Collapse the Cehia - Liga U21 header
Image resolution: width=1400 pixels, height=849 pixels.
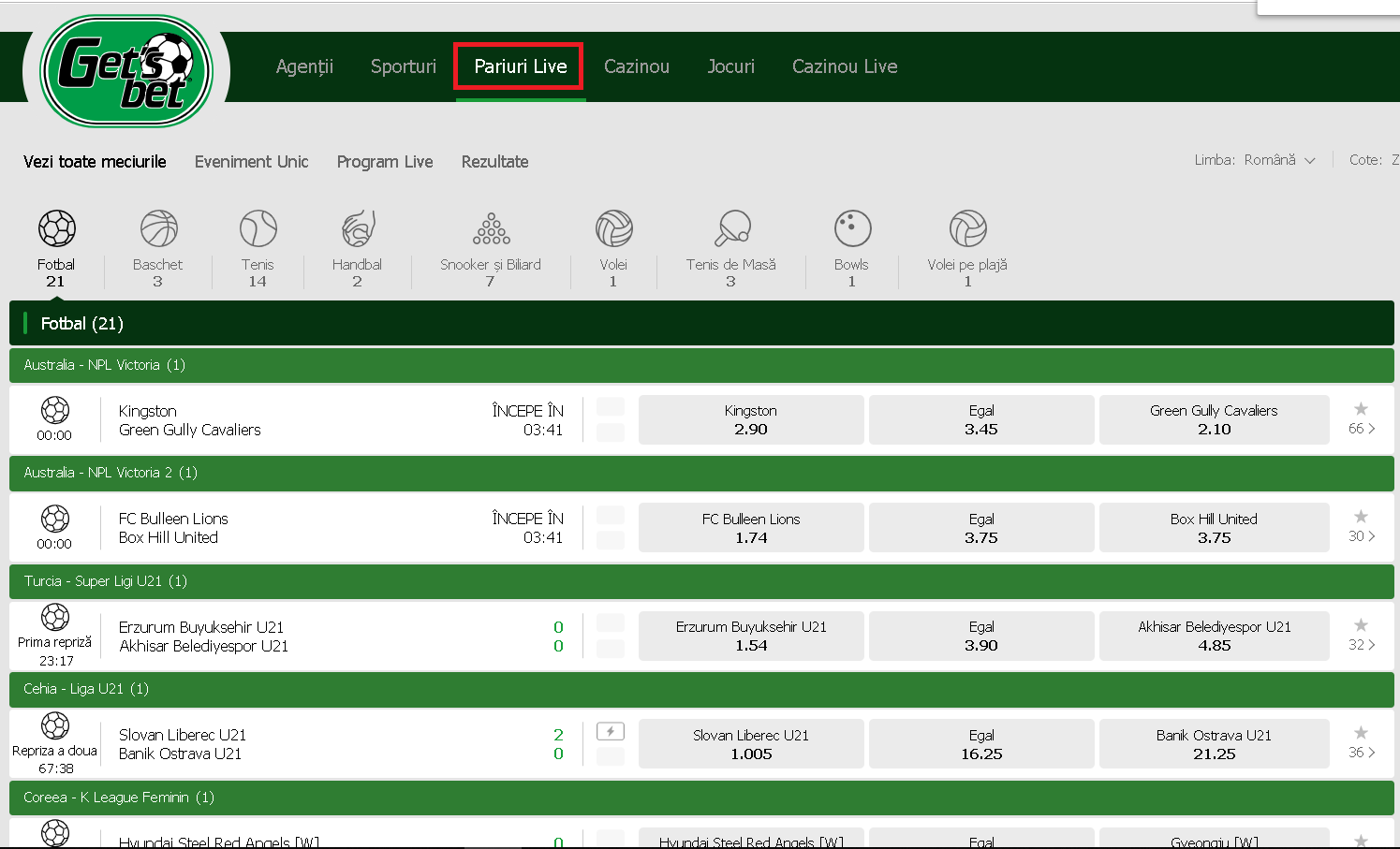(701, 689)
